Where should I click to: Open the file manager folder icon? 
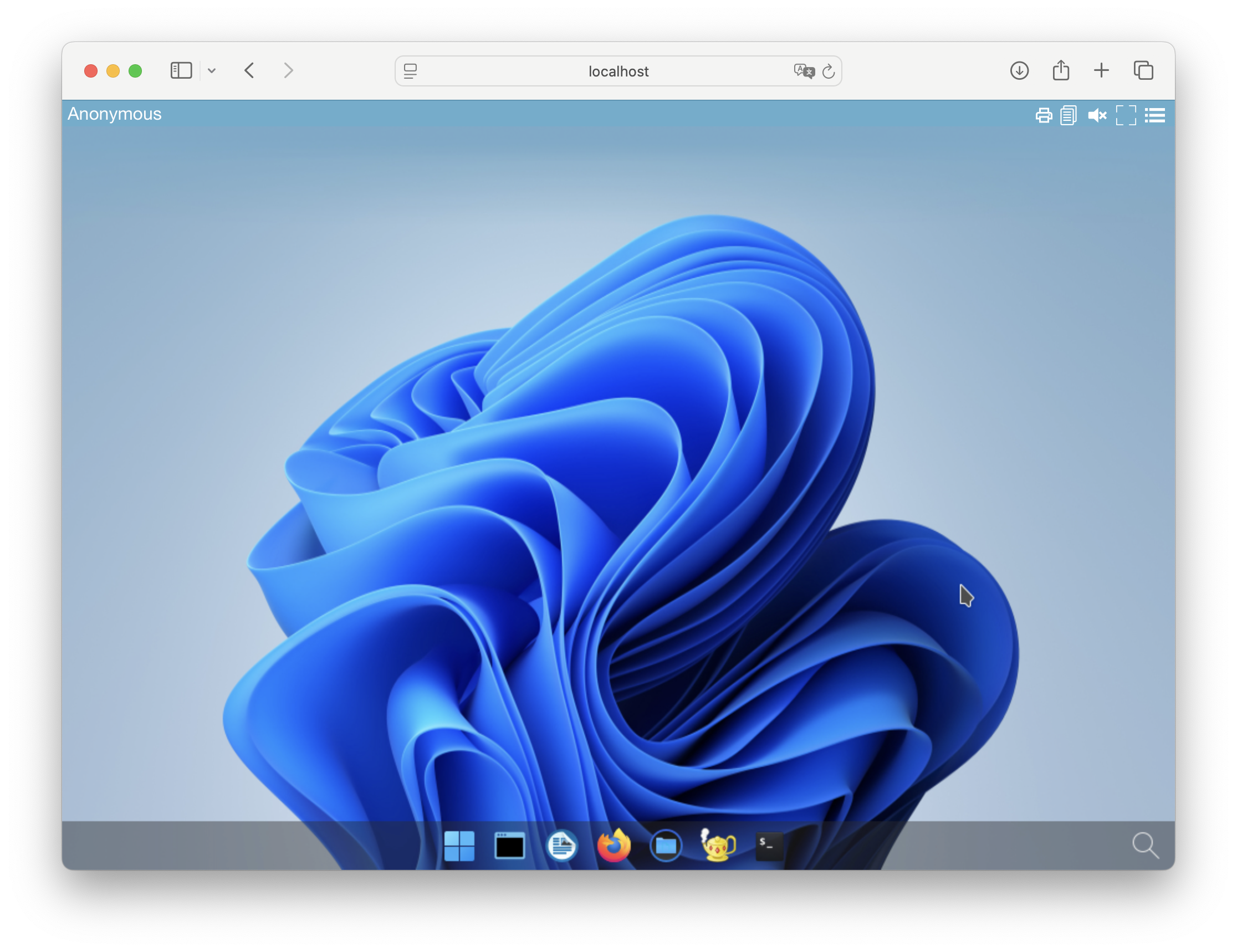(x=666, y=846)
